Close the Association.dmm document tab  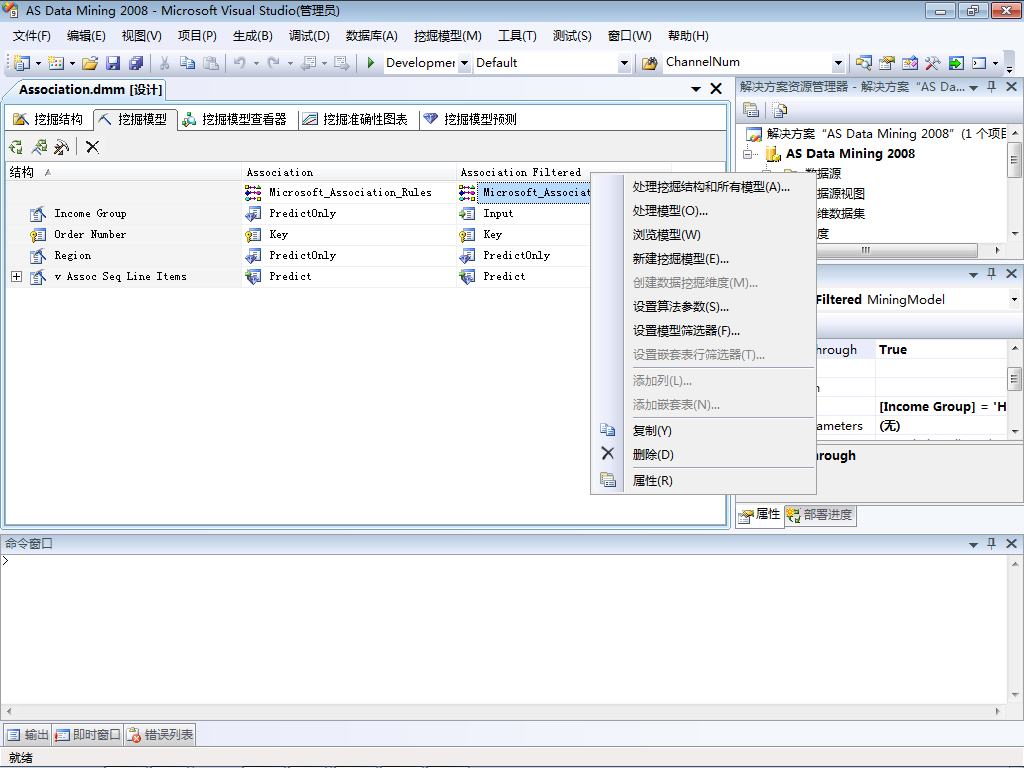click(716, 89)
